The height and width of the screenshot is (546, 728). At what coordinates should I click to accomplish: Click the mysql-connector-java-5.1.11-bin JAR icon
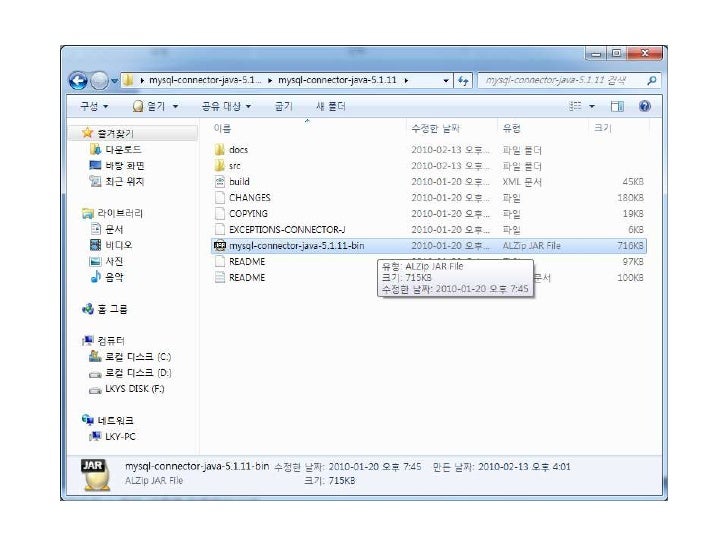click(x=220, y=246)
